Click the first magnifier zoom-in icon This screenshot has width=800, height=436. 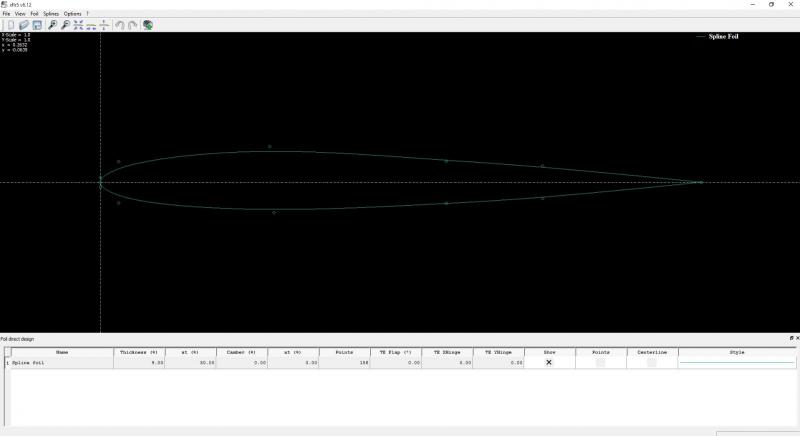point(52,25)
